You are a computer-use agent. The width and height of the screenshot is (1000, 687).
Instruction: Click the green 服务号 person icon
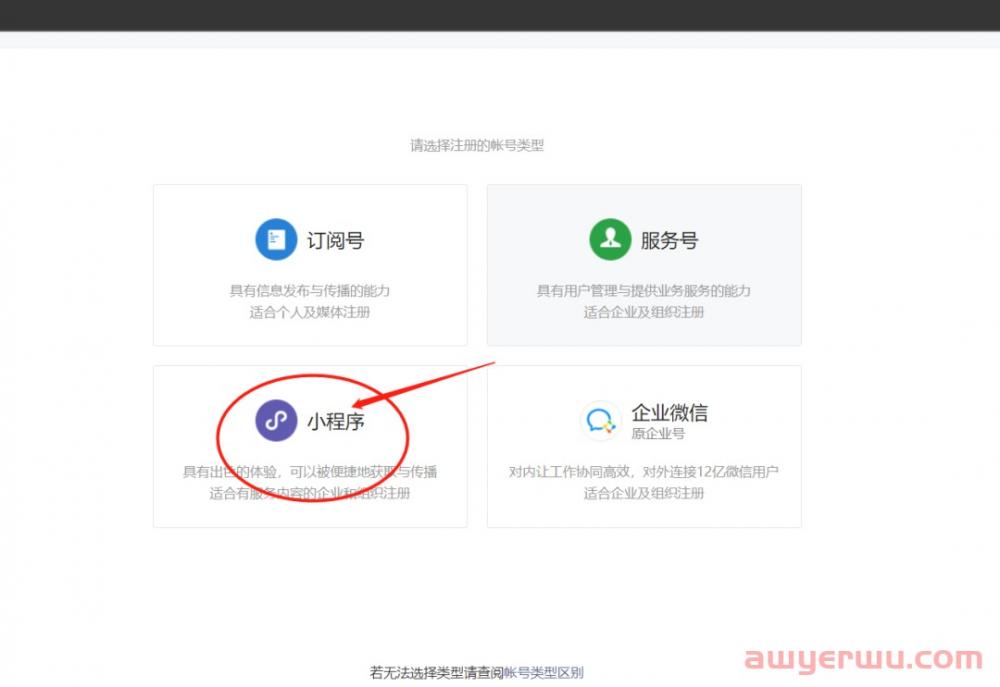610,239
